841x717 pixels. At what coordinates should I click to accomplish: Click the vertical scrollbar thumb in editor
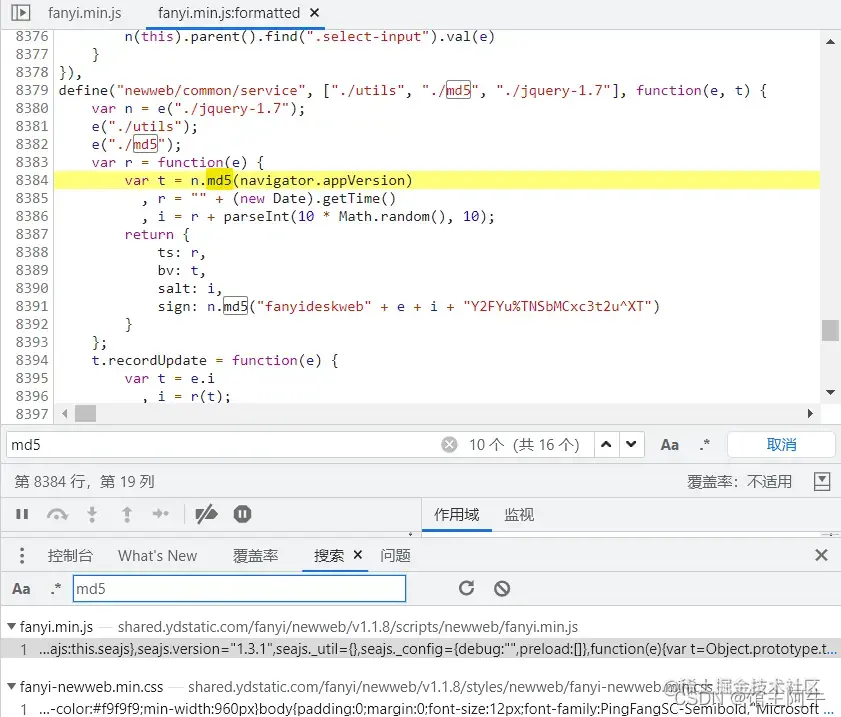830,330
